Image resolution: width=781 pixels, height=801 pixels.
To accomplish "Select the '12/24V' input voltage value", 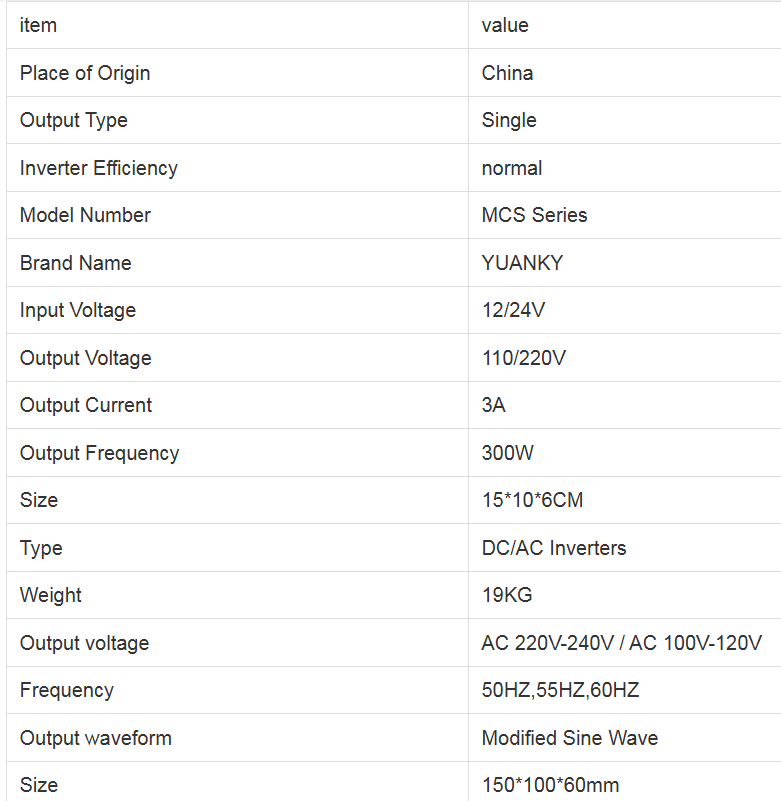I will (513, 310).
